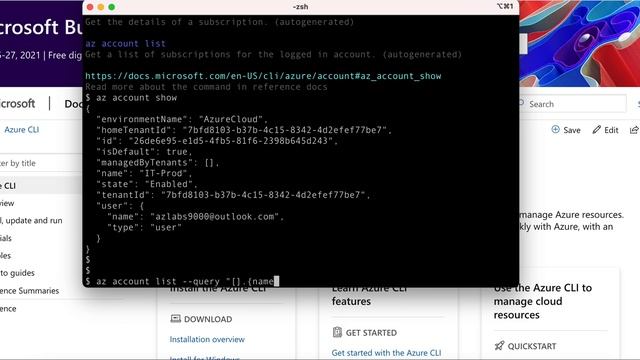Click the "tenantId" line in the terminal output
Screen dimensions: 640x360
point(233,195)
